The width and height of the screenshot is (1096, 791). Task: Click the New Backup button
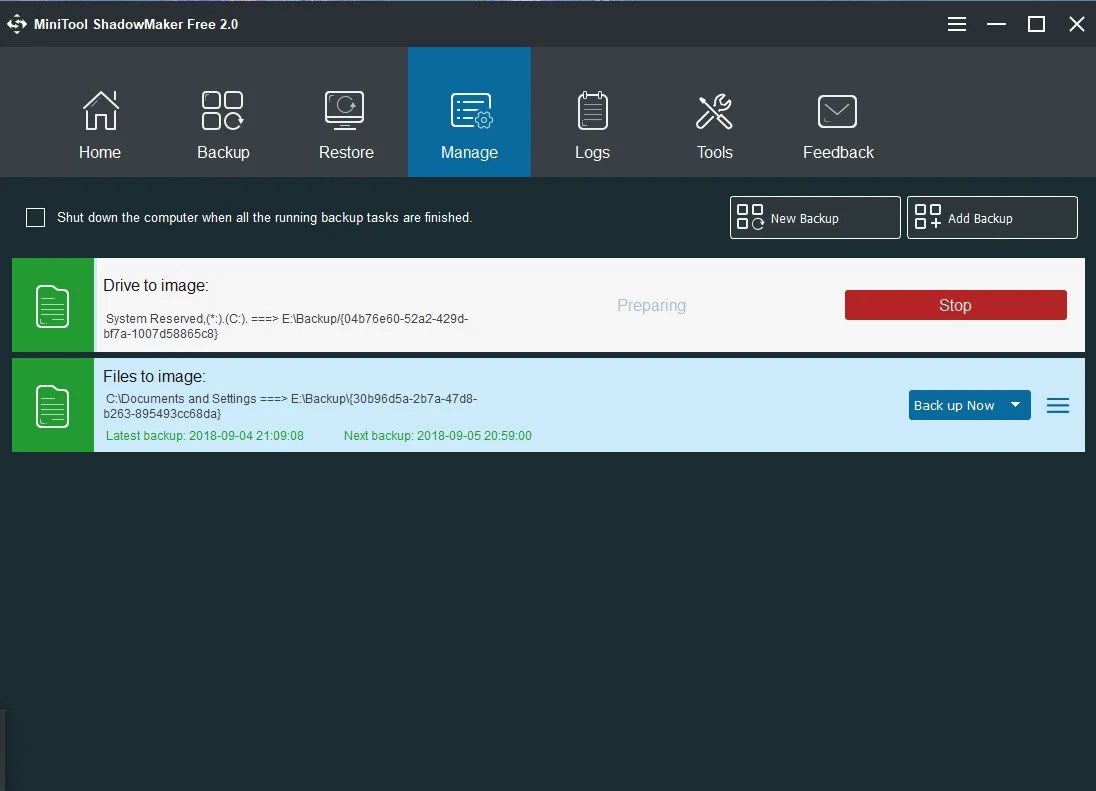[814, 217]
